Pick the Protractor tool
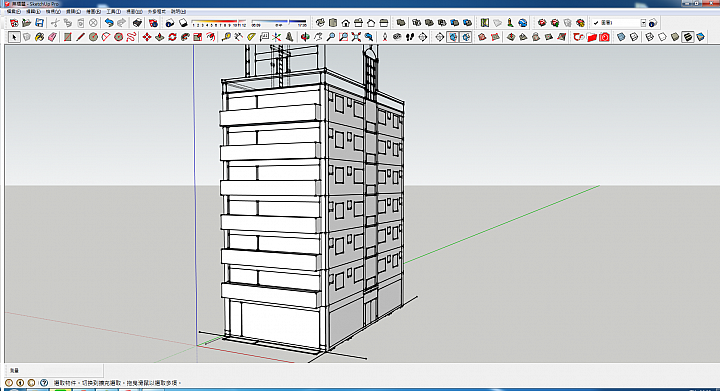 (252, 37)
